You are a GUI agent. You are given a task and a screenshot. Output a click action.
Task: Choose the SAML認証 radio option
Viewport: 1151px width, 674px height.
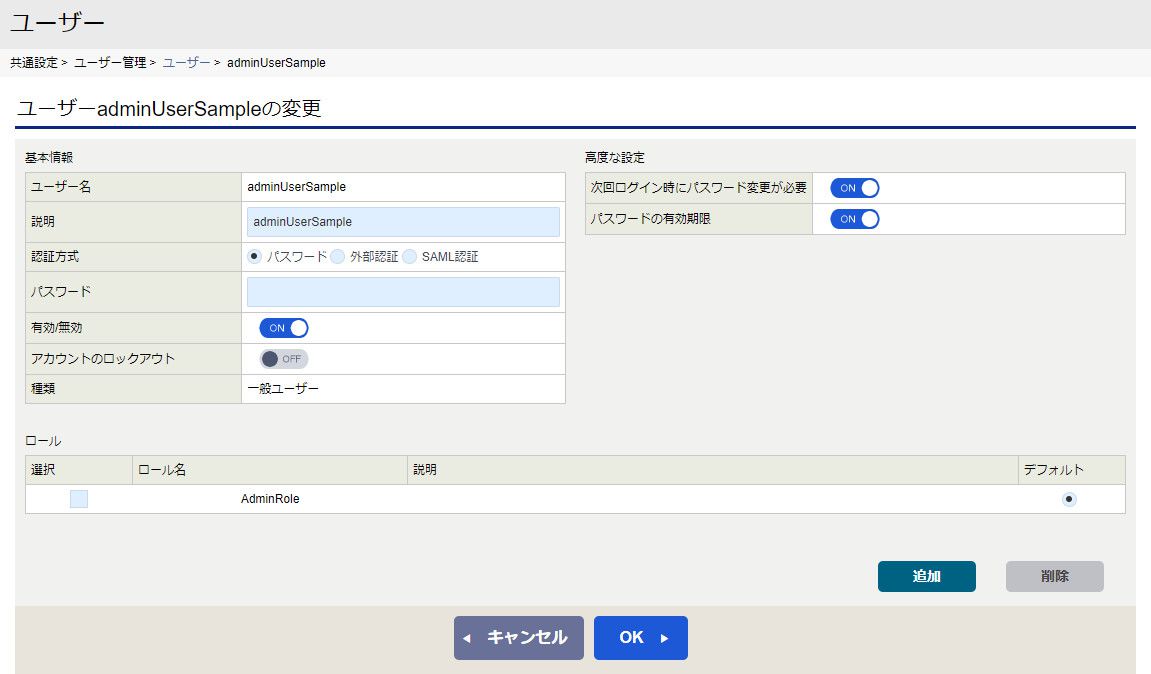point(410,256)
